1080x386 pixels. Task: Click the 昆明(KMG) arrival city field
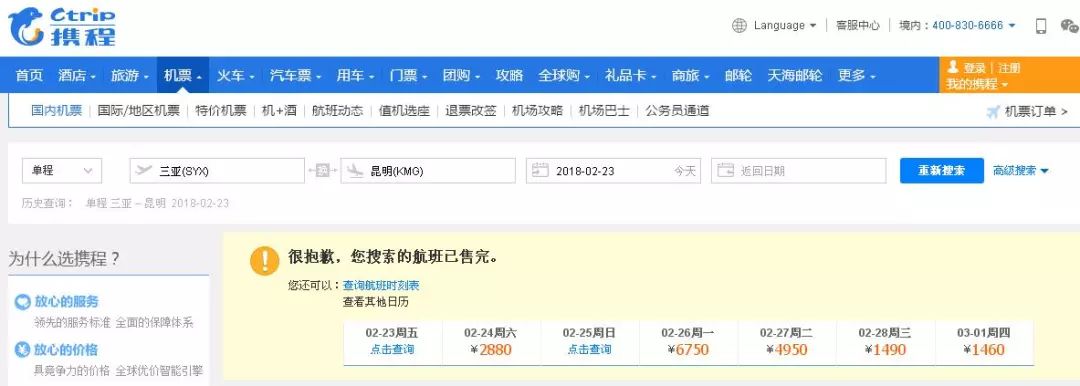coord(428,171)
